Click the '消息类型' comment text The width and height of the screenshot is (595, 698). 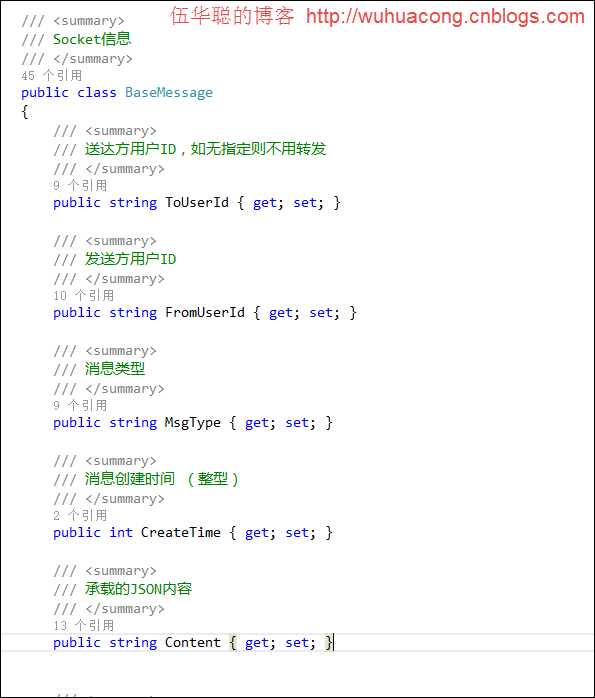pyautogui.click(x=115, y=369)
